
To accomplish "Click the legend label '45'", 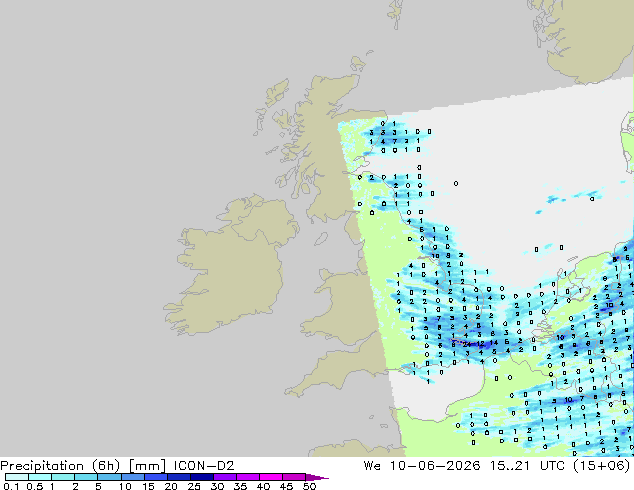I will pyautogui.click(x=287, y=486).
